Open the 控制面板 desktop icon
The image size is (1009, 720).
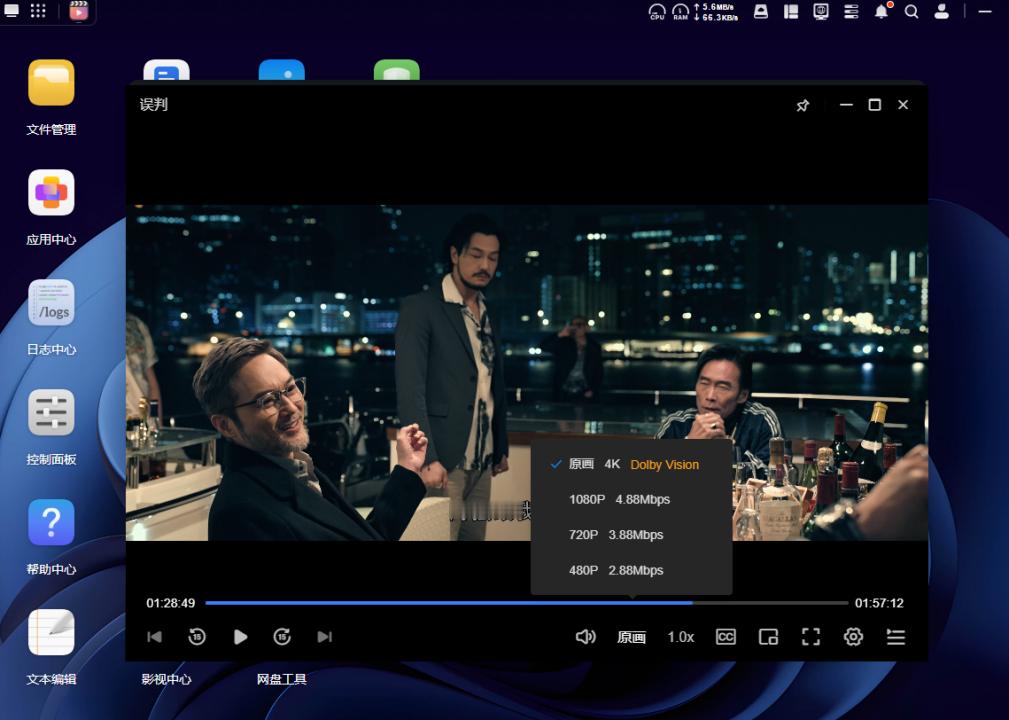click(x=51, y=412)
